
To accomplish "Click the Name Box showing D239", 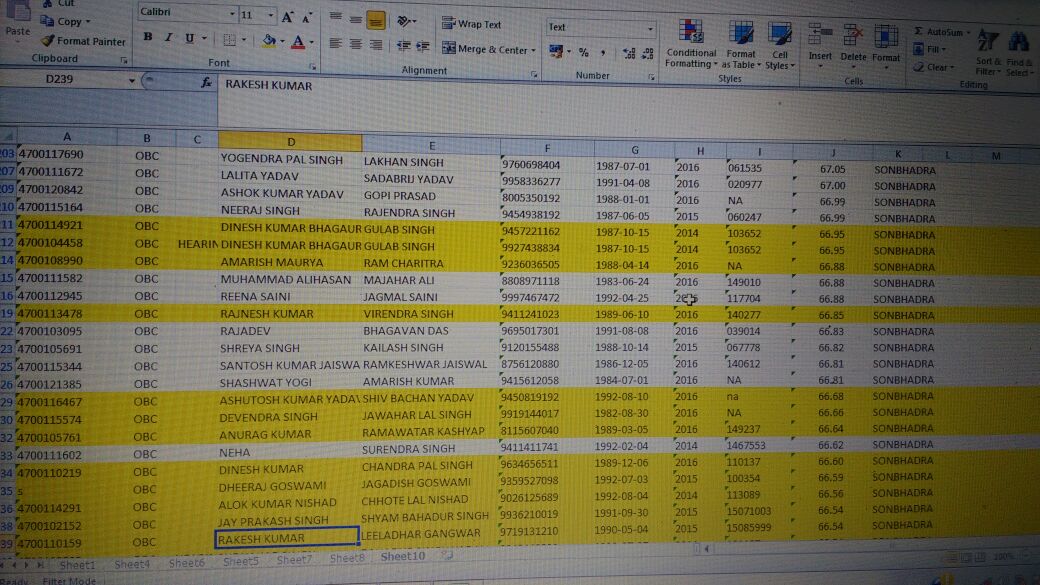I will point(59,79).
